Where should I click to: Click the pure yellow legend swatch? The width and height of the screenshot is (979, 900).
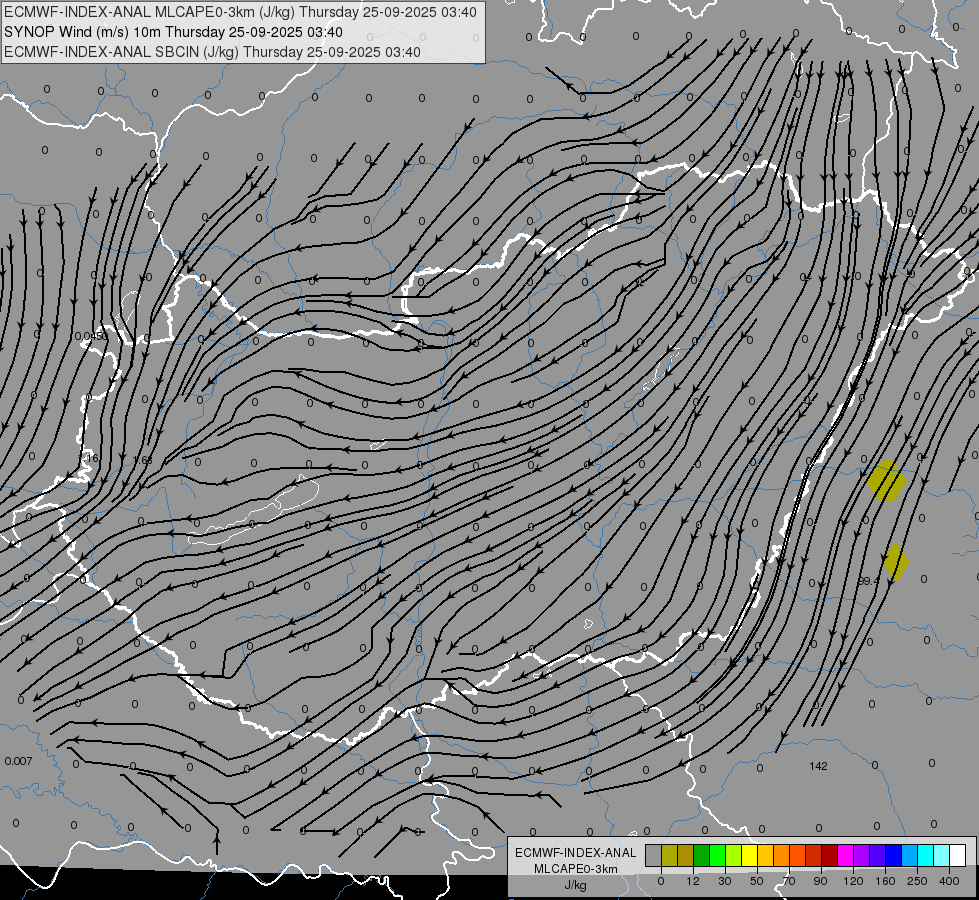[749, 855]
